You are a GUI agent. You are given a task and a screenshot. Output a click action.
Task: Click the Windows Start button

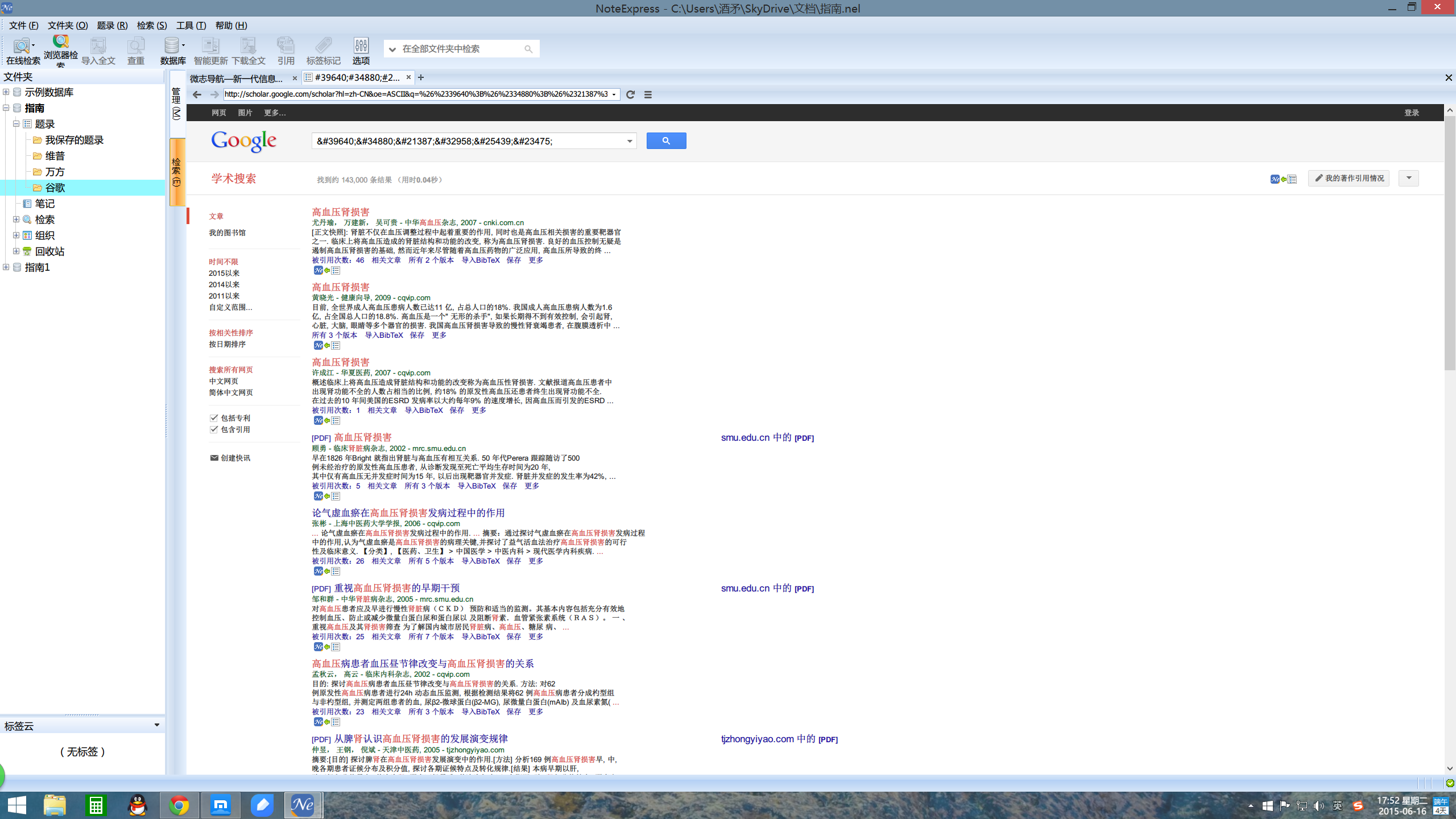[17, 805]
